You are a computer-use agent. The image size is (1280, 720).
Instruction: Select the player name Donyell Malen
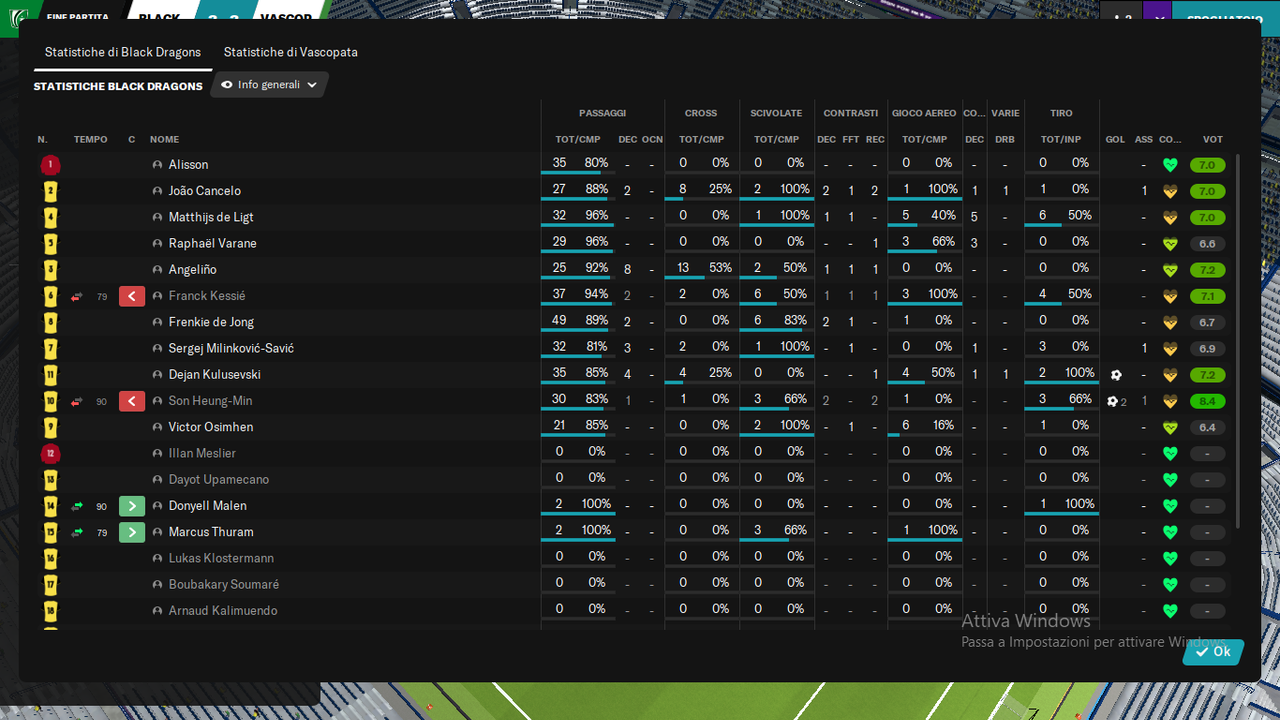[x=207, y=506]
